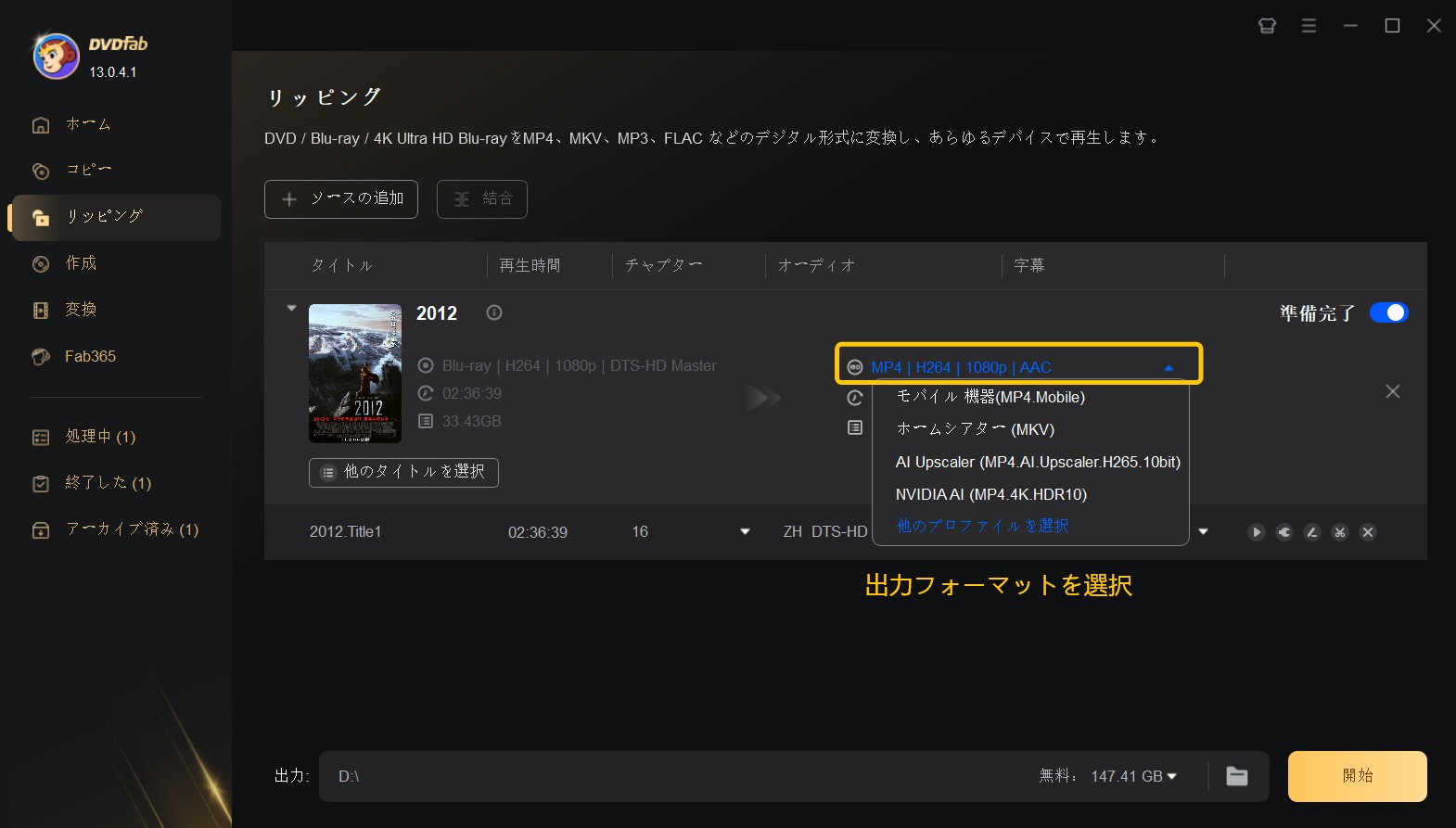The height and width of the screenshot is (828, 1456).
Task: Click the 02:36:39 duration in the 2012.Title1 row
Action: click(538, 532)
